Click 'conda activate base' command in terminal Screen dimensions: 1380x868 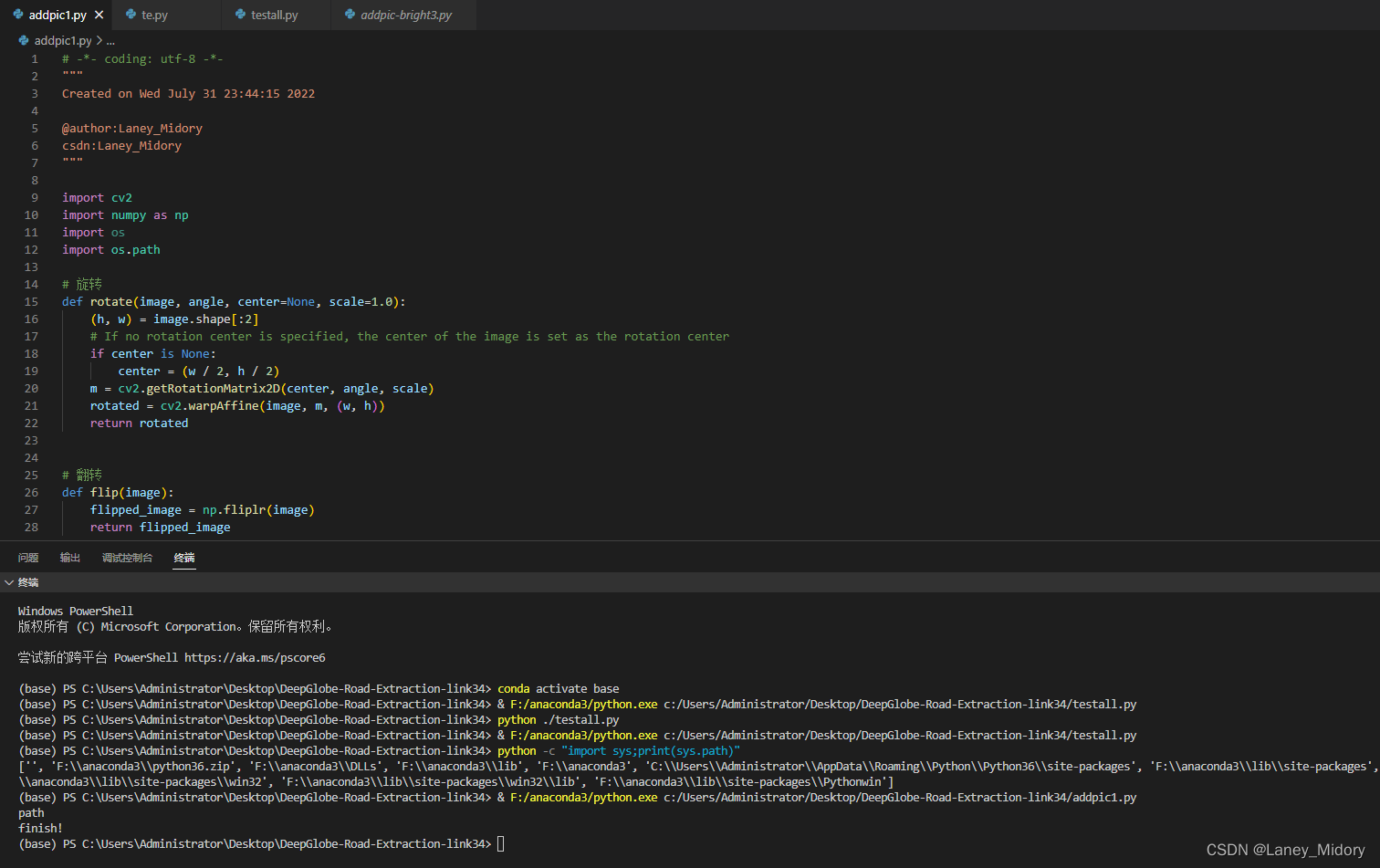click(559, 688)
